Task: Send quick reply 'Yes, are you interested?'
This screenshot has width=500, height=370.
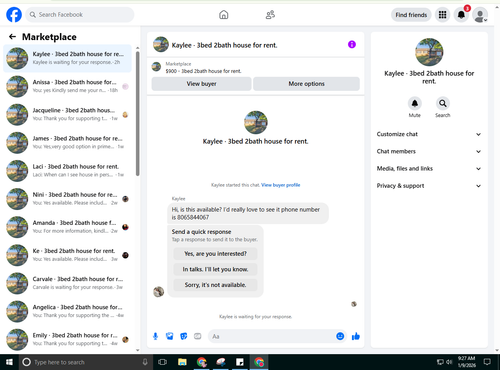Action: 215,254
